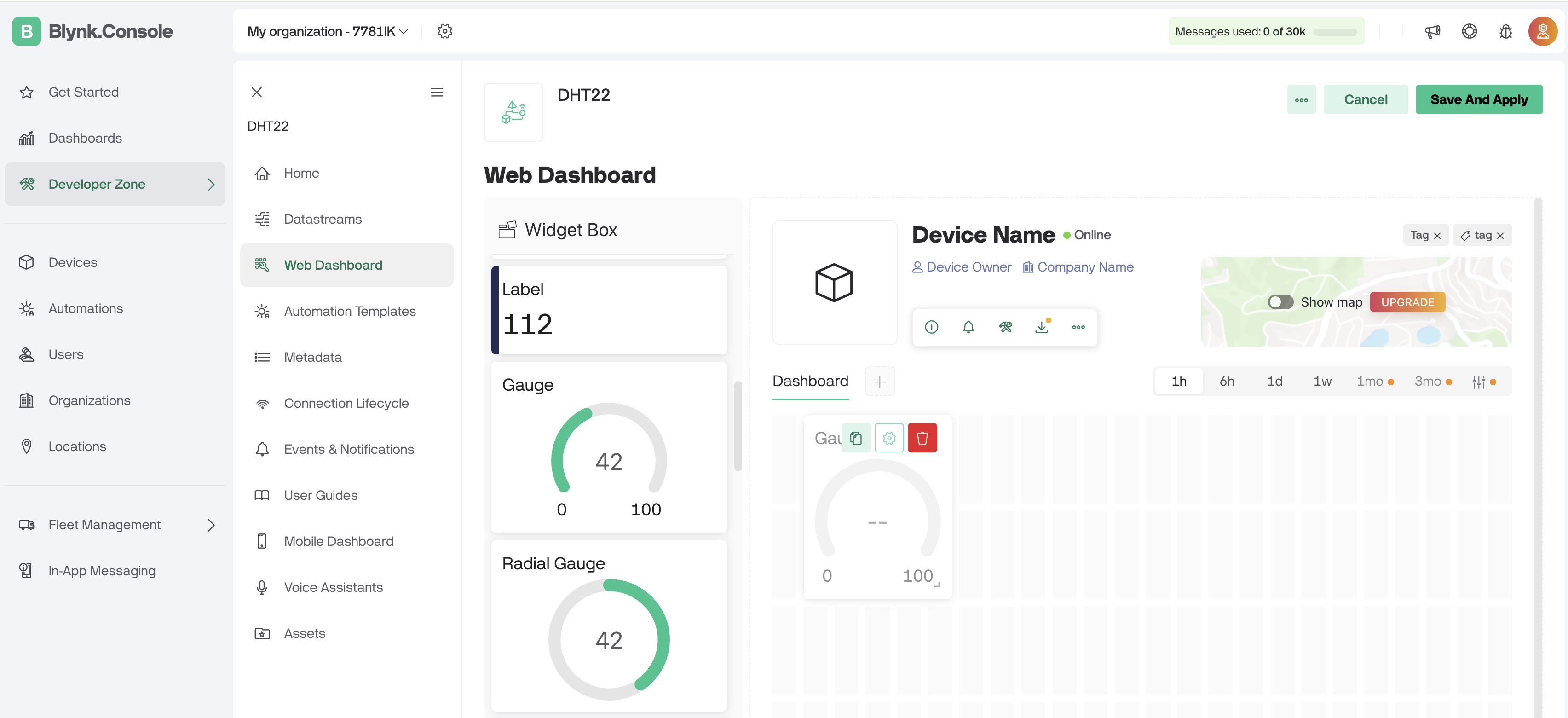
Task: Toggle the Show map switch
Action: pos(1281,302)
